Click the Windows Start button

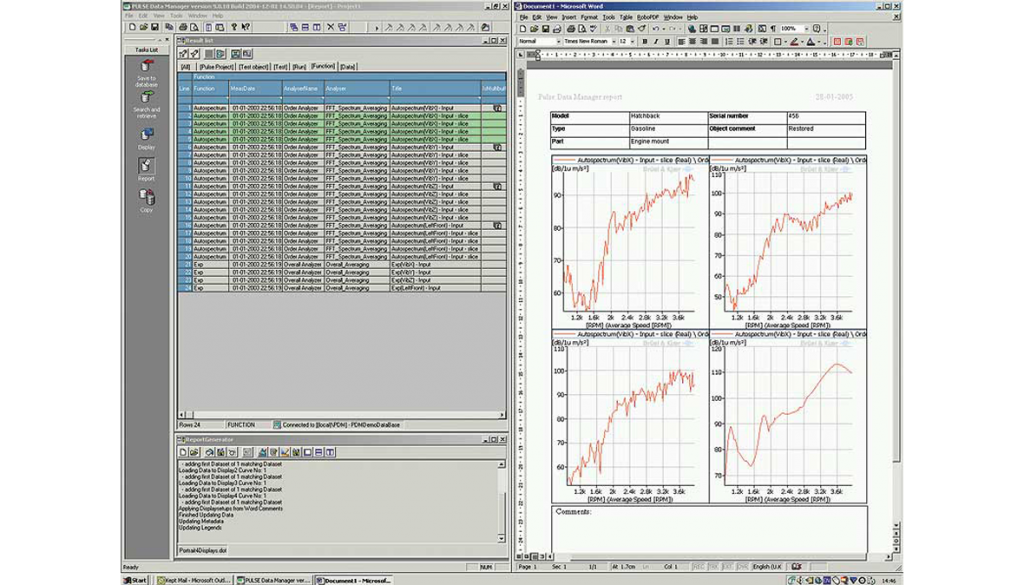pos(134,579)
